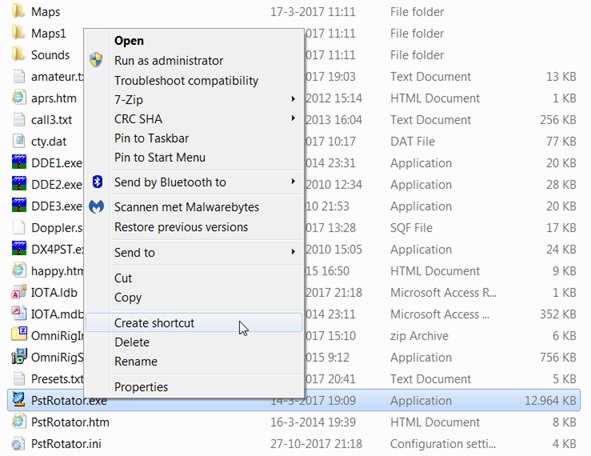The height and width of the screenshot is (456, 591).
Task: Choose Open from the context menu
Action: [129, 41]
